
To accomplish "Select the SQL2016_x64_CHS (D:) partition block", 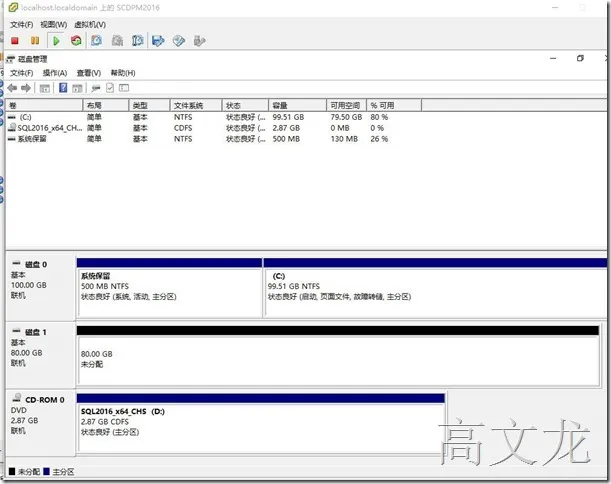I will click(261, 423).
